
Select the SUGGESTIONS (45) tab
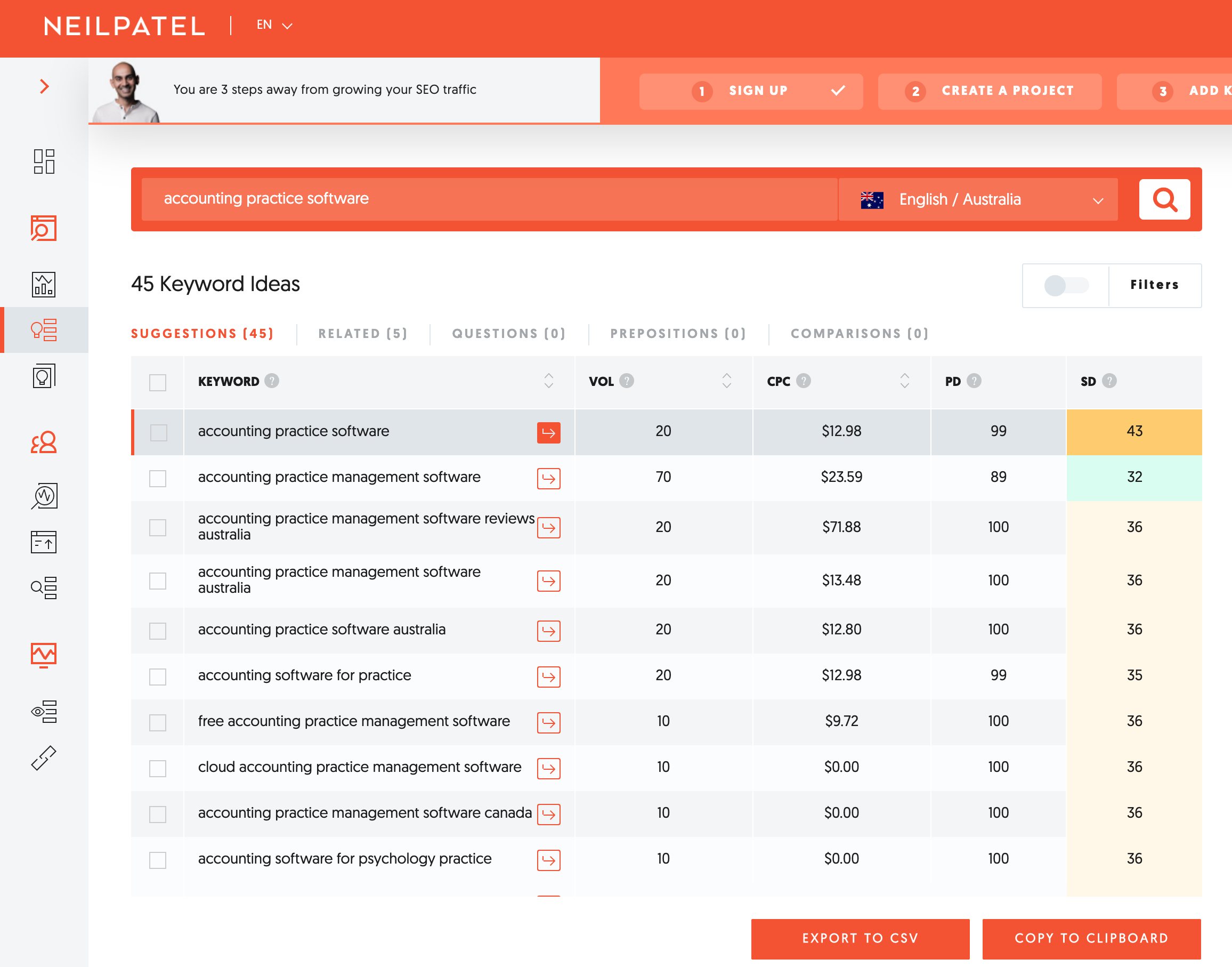click(202, 334)
